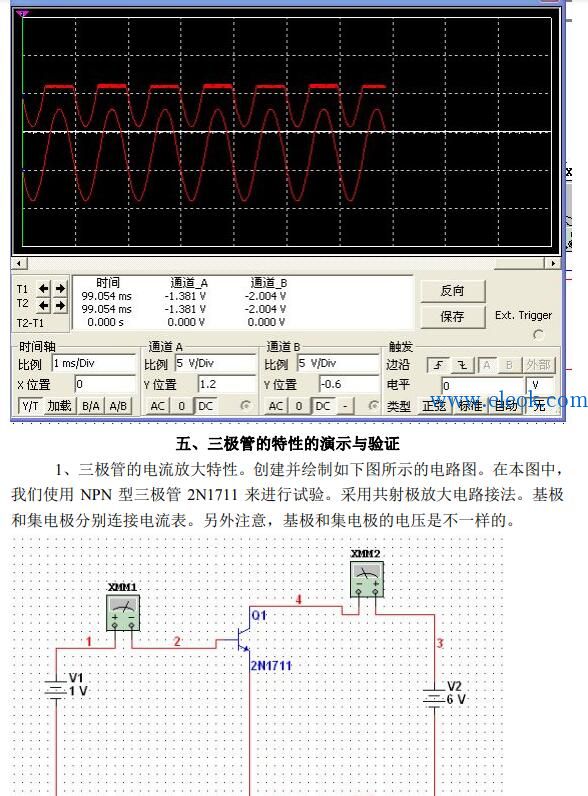Image resolution: width=588 pixels, height=796 pixels.
Task: Switch display to A/B mode
Action: click(118, 406)
